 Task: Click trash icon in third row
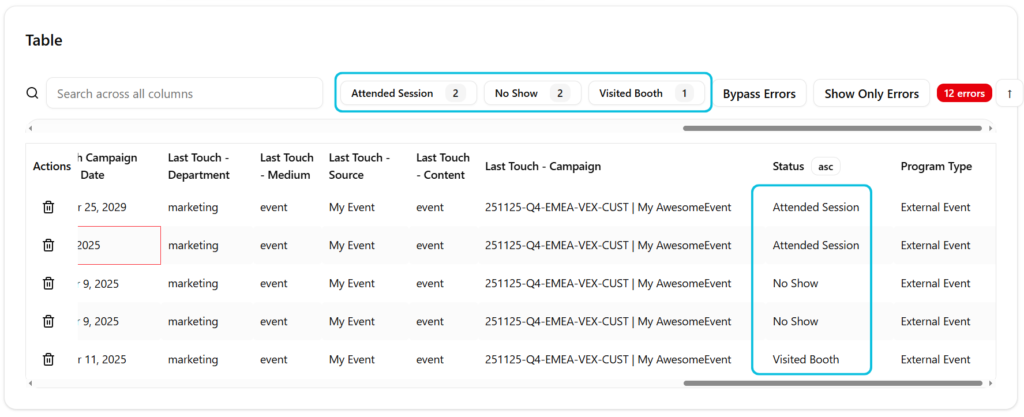coord(48,283)
